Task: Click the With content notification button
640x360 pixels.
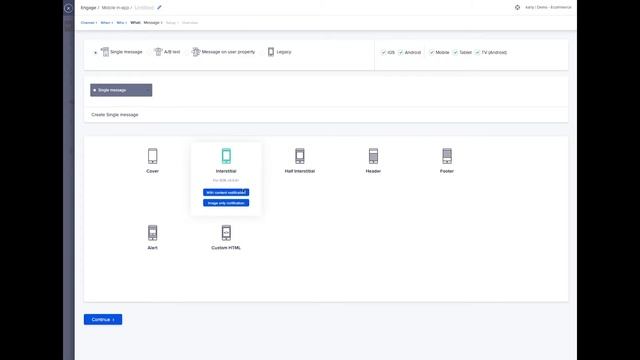Action: click(226, 192)
